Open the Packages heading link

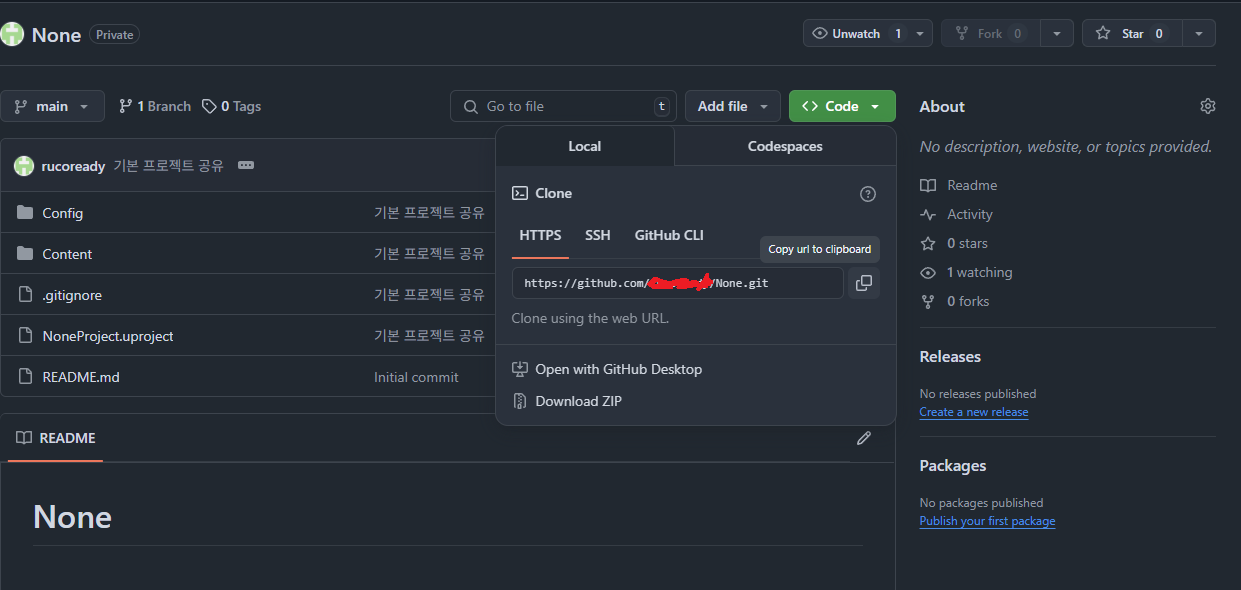tap(953, 466)
